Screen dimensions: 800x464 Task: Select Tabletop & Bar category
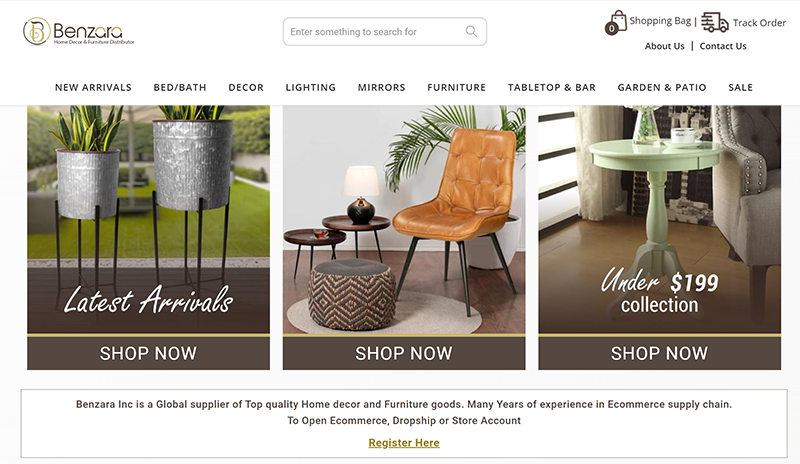(x=552, y=87)
